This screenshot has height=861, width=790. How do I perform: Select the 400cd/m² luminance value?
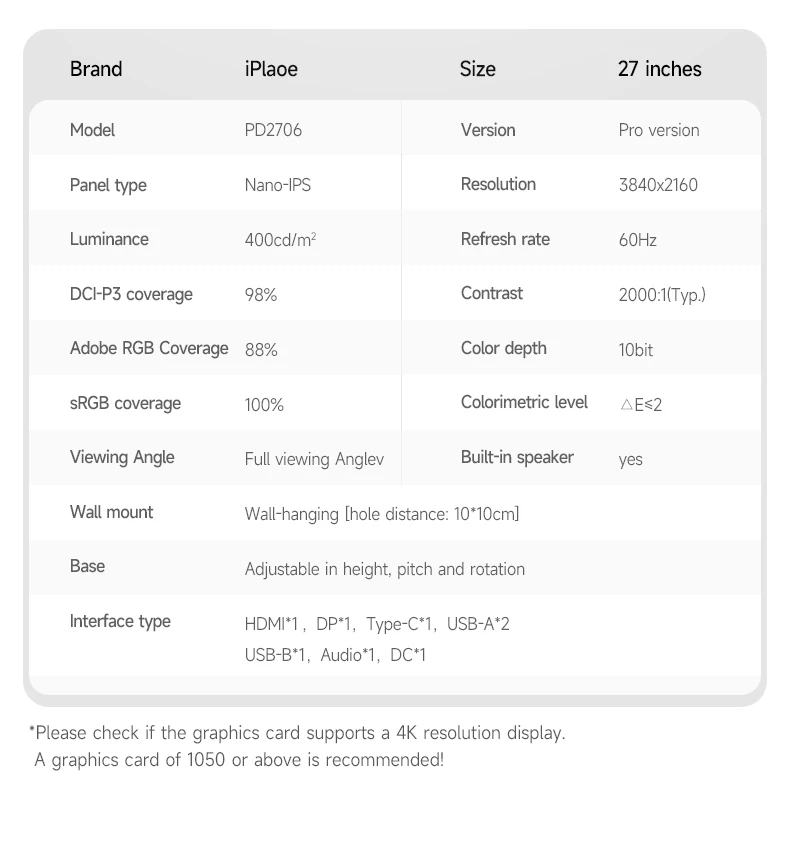[x=280, y=240]
